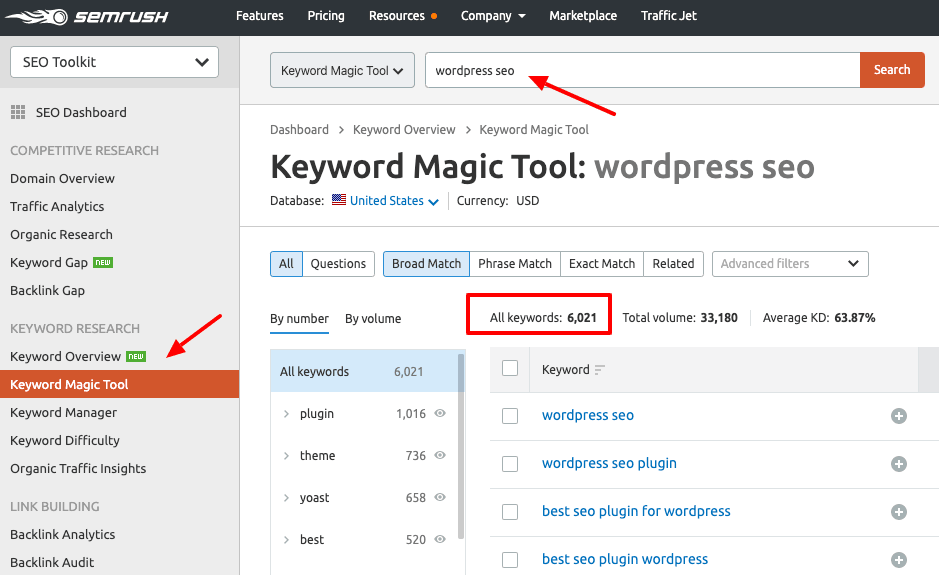939x575 pixels.
Task: Add 'best seo plugin wordpress' plus icon
Action: (x=898, y=559)
